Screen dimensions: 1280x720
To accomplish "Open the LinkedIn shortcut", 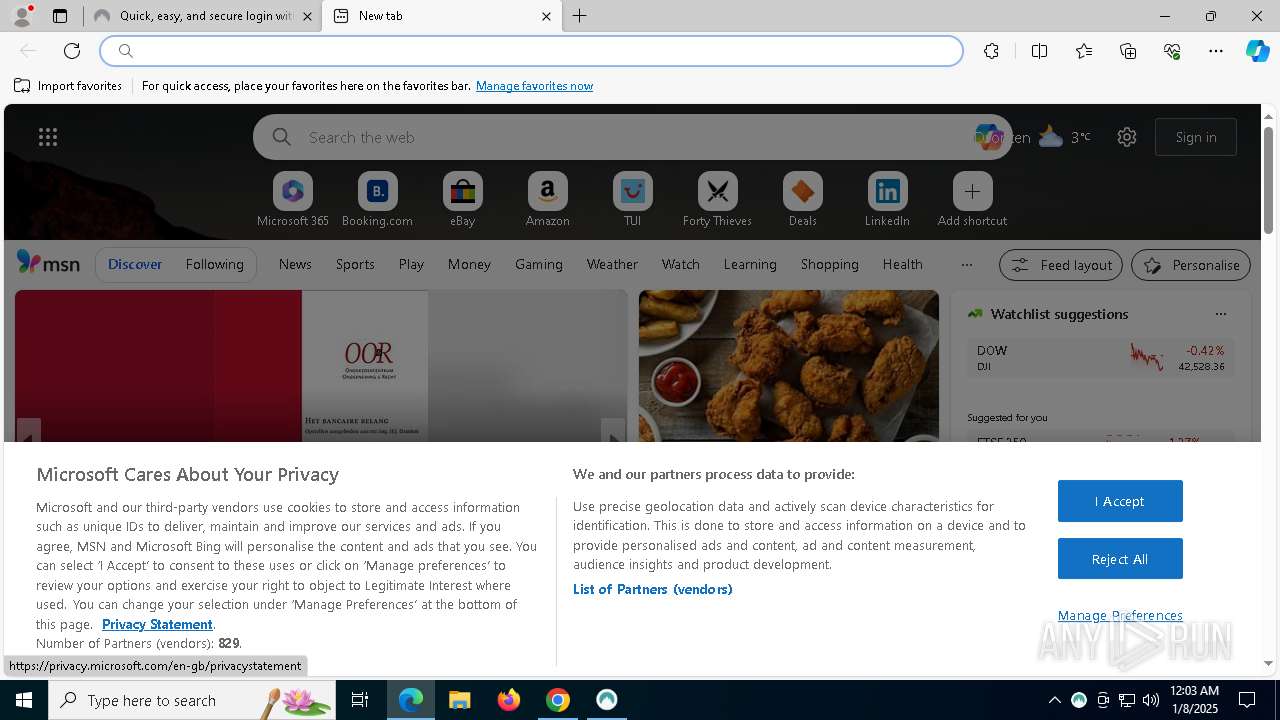I will [887, 200].
